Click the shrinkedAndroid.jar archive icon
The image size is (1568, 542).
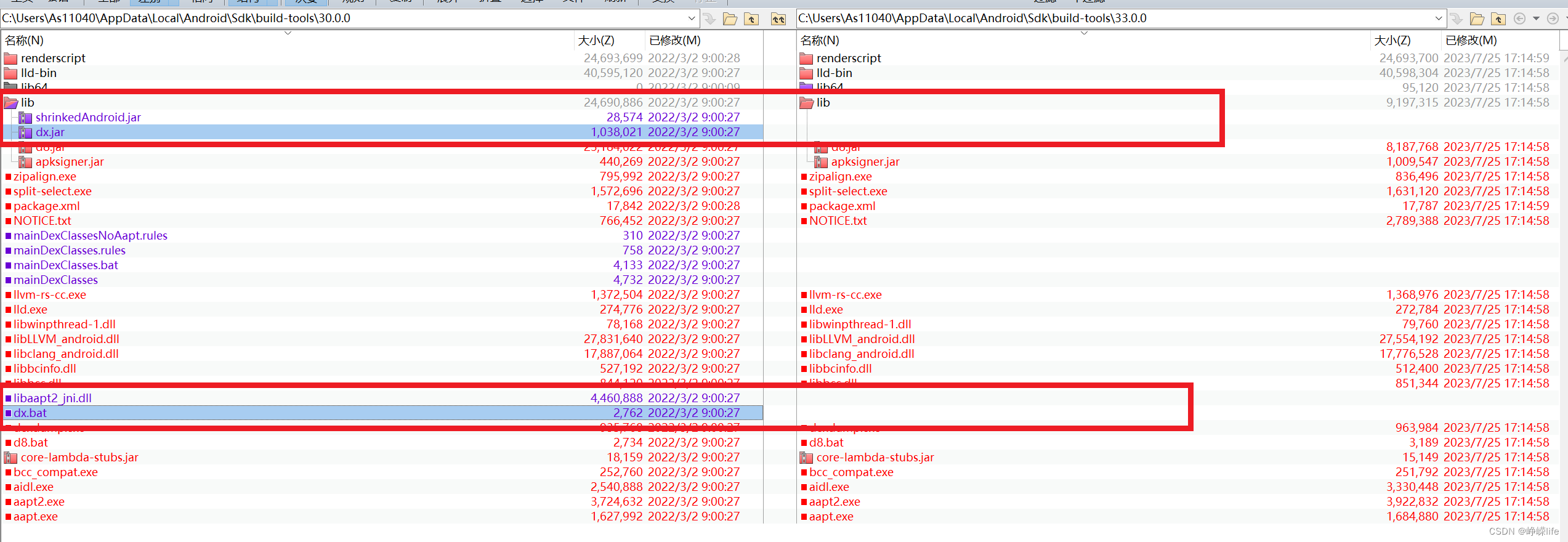point(25,118)
